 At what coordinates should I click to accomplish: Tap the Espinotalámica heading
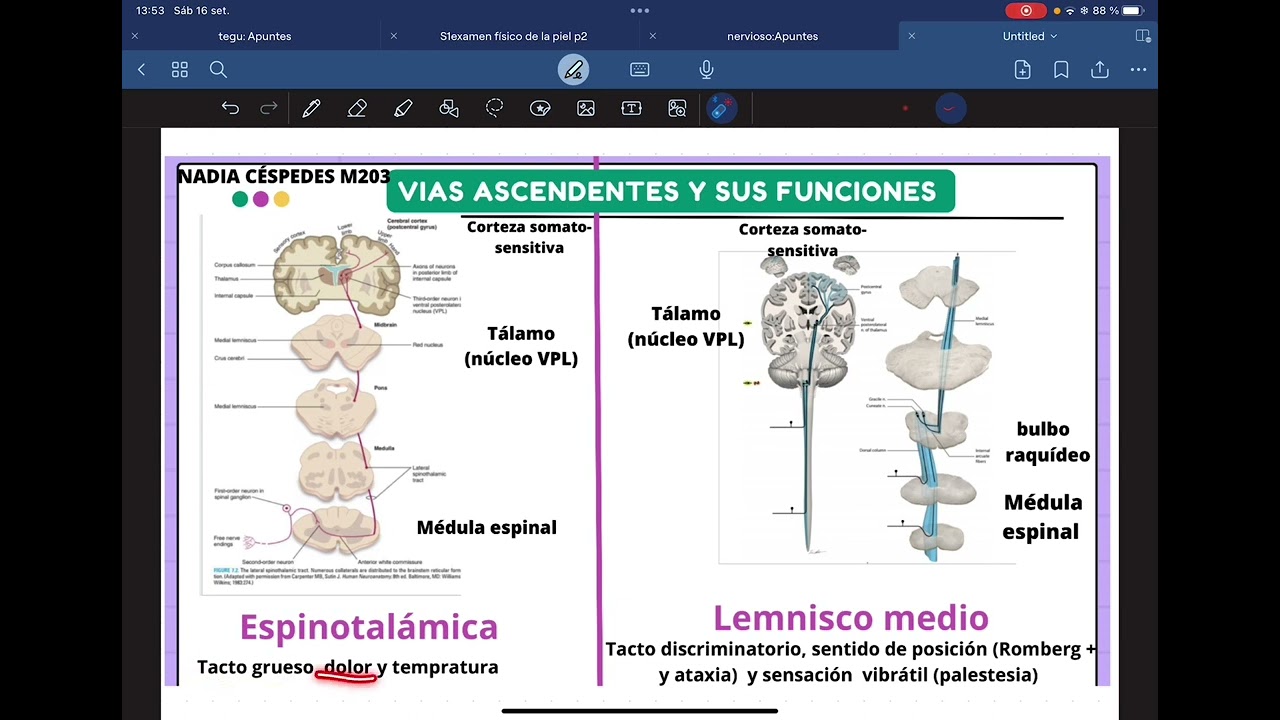click(369, 627)
